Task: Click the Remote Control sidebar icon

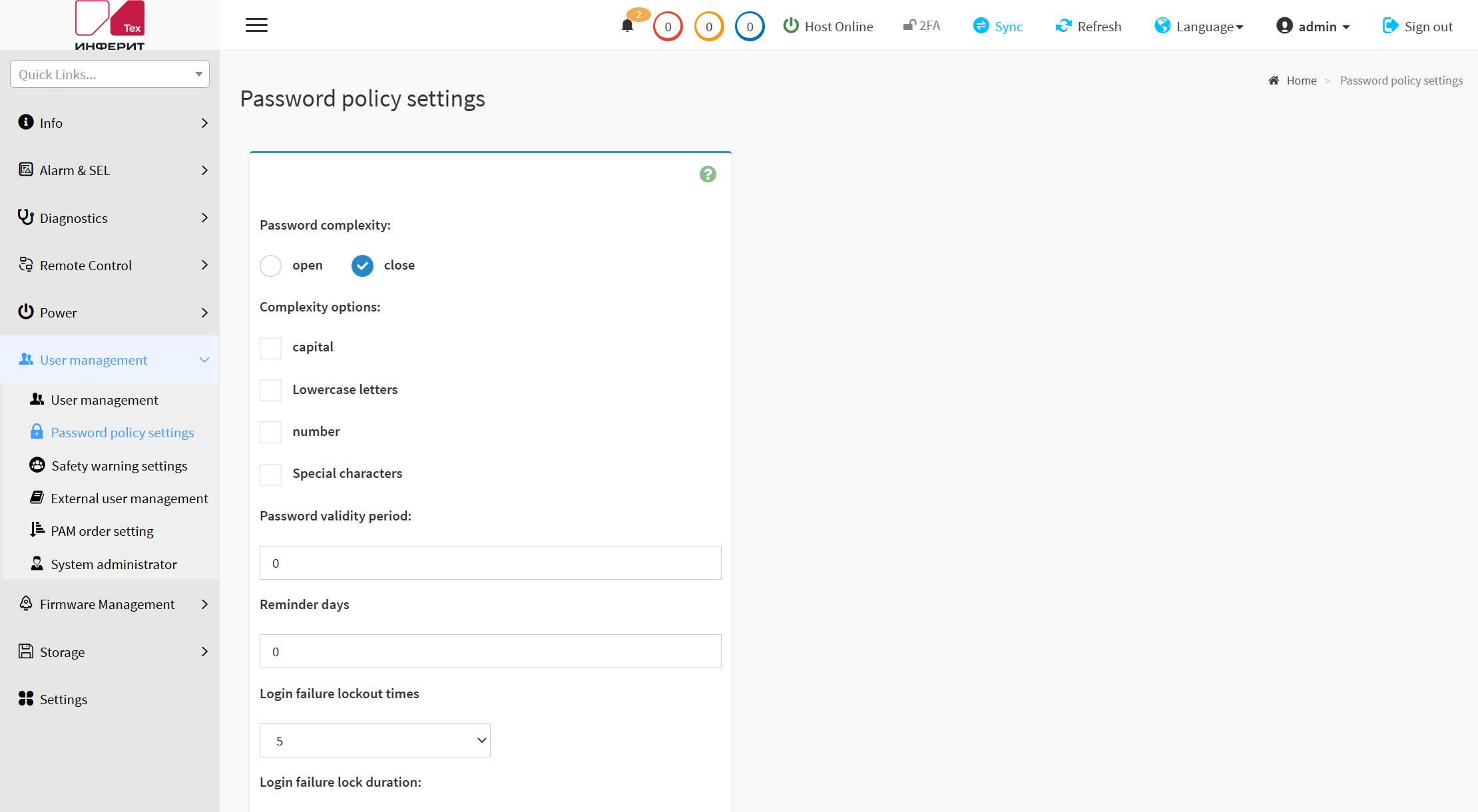Action: 26,264
